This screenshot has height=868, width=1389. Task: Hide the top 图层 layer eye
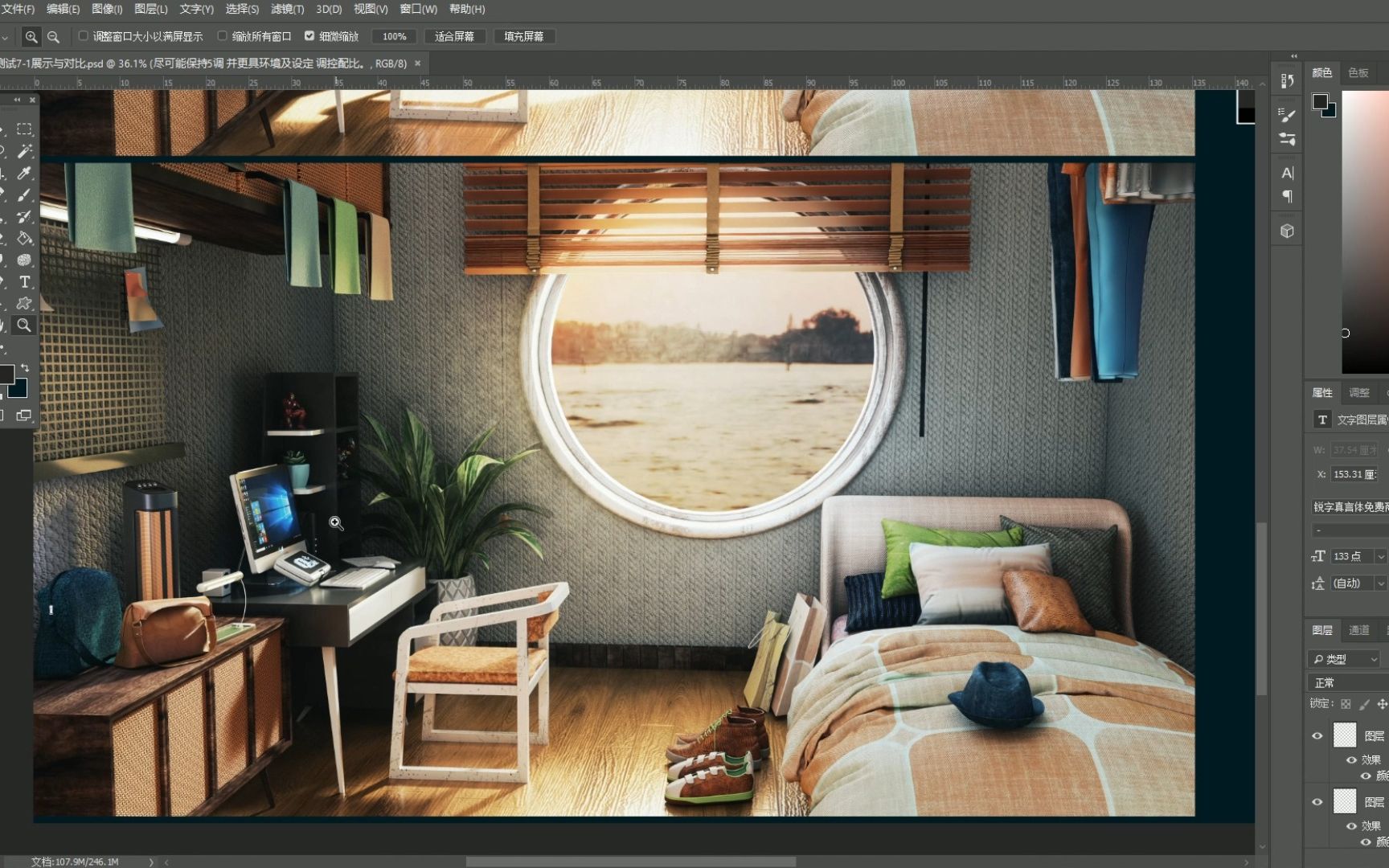pyautogui.click(x=1317, y=735)
